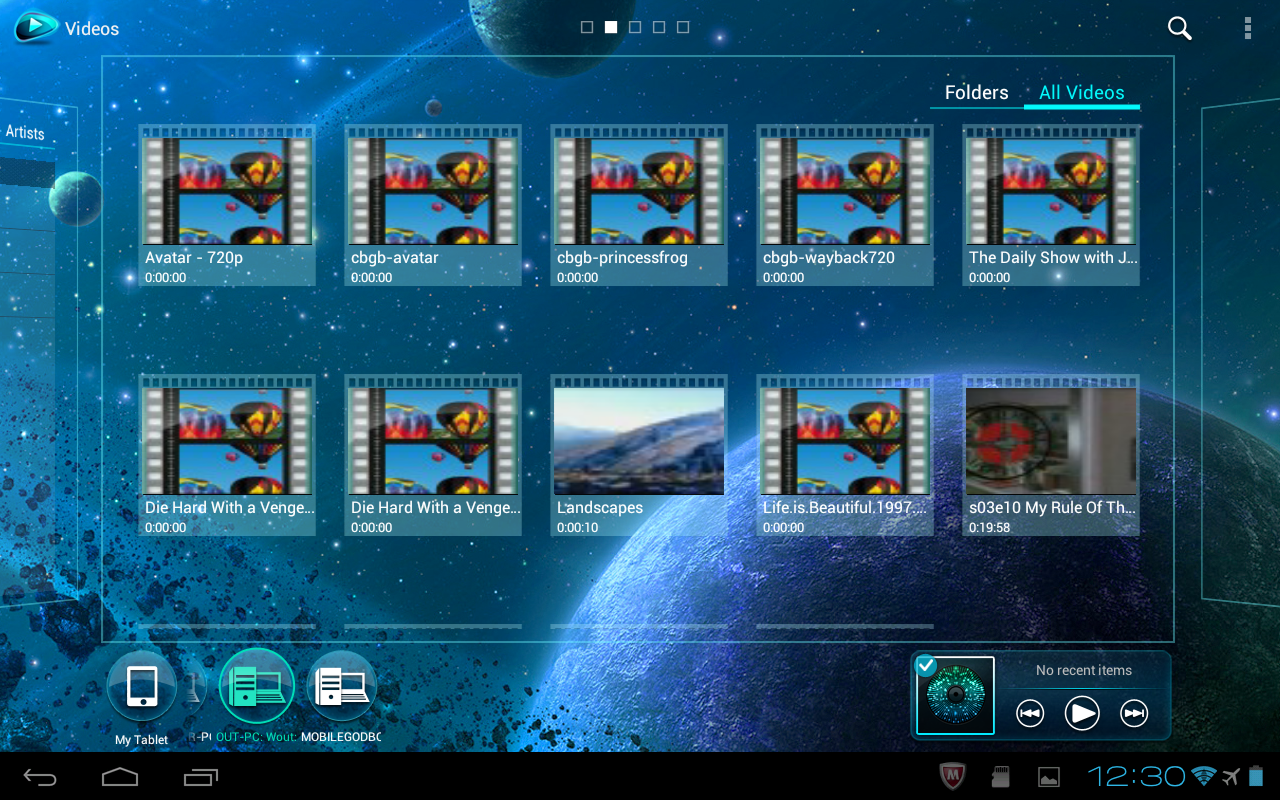Tap the battery status icon
This screenshot has width=1280, height=800.
pyautogui.click(x=1257, y=776)
